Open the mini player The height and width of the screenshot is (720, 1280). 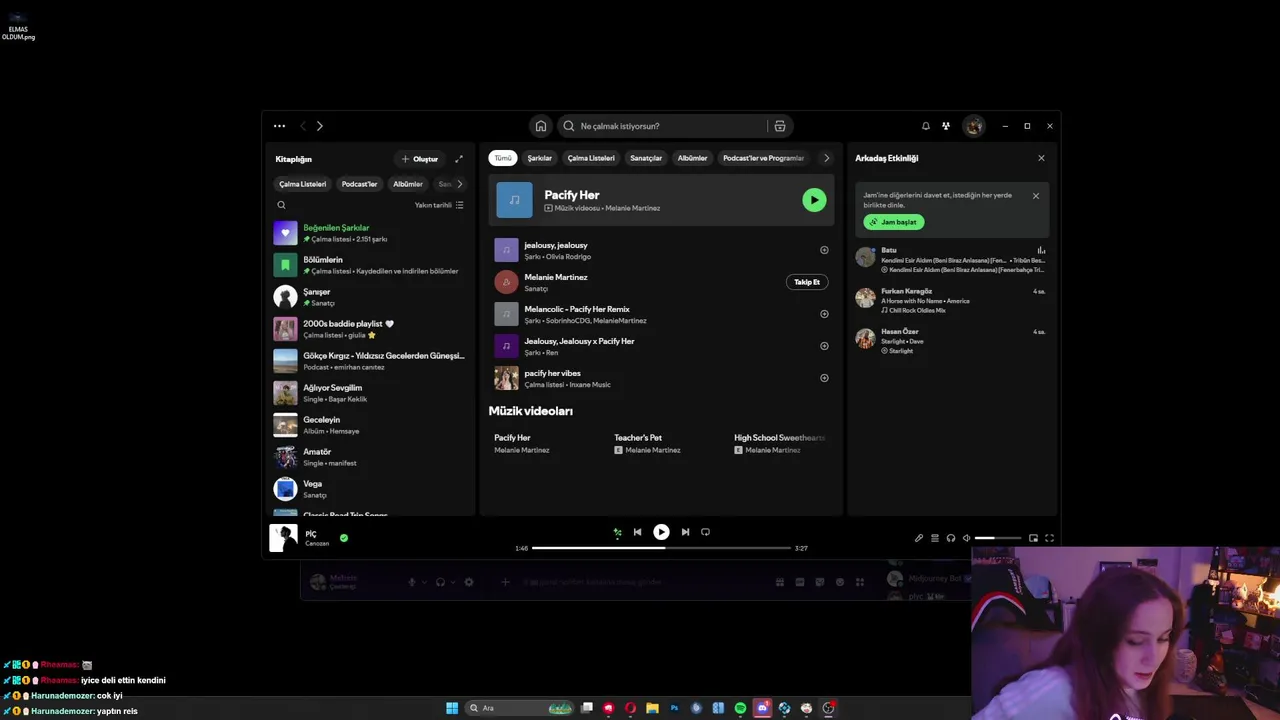tap(1033, 538)
